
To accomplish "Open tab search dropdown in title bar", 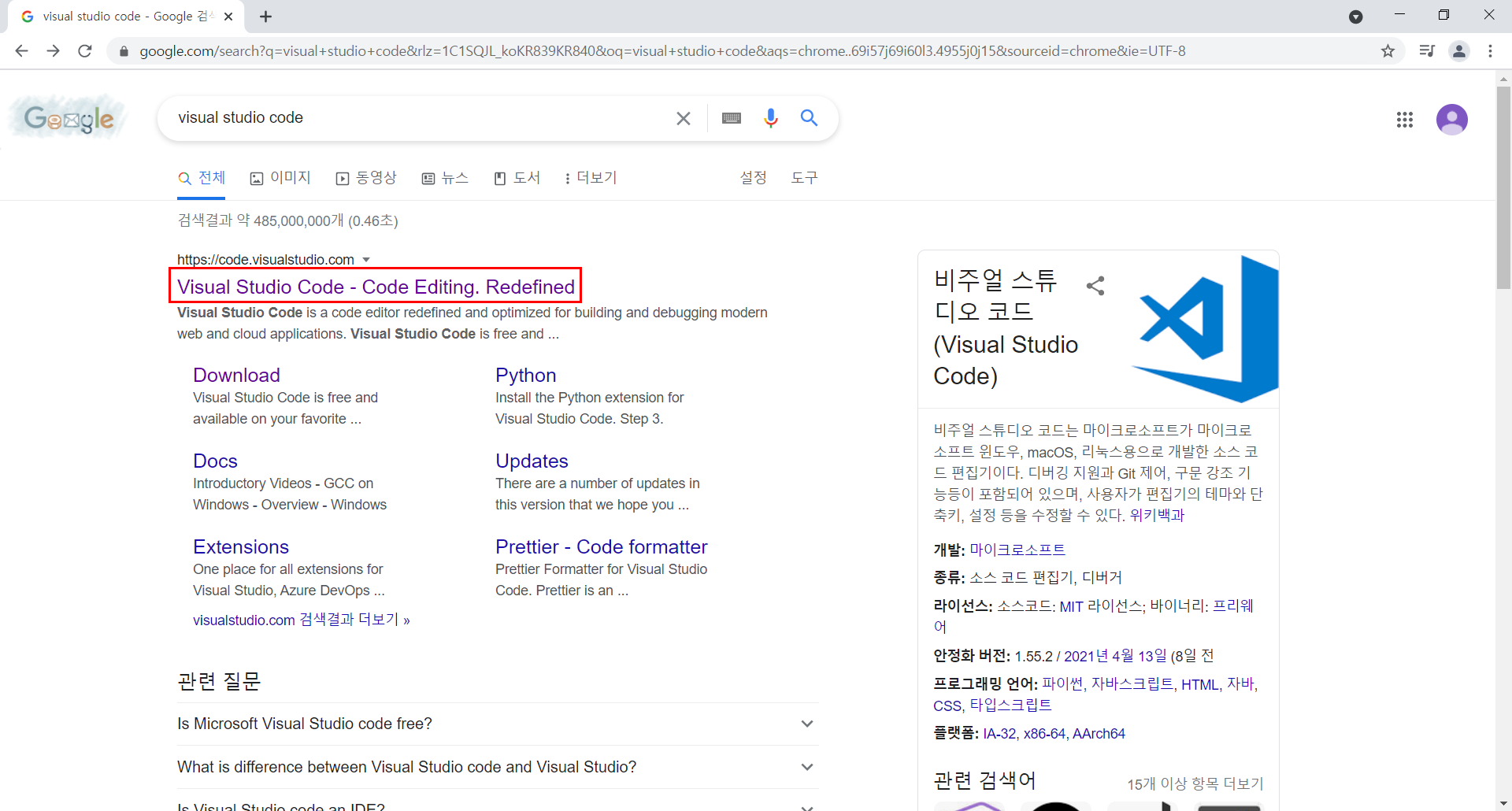I will tap(1356, 17).
